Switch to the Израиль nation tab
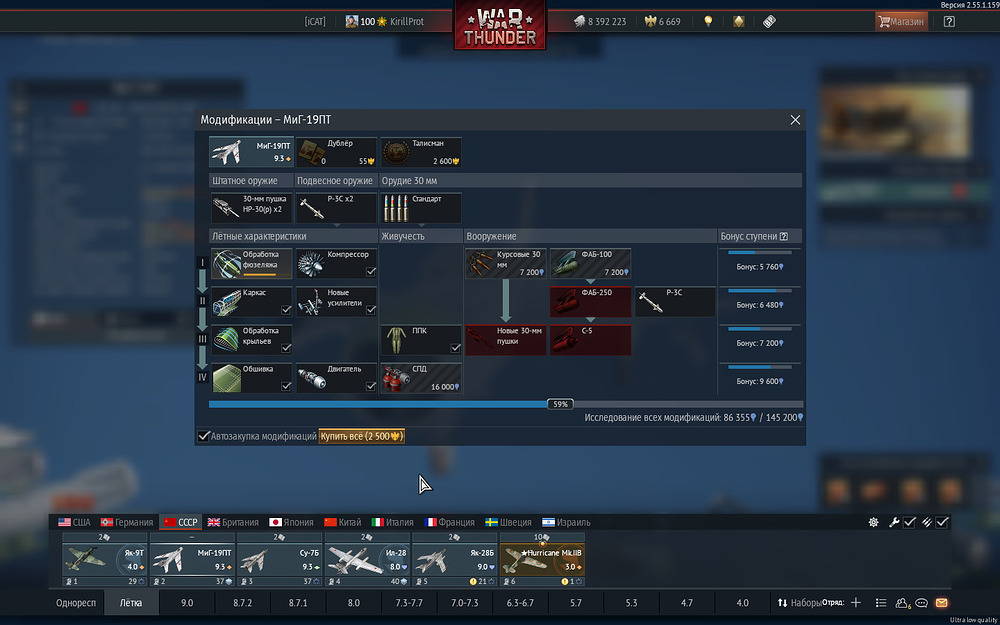Viewport: 1000px width, 625px height. pos(566,522)
